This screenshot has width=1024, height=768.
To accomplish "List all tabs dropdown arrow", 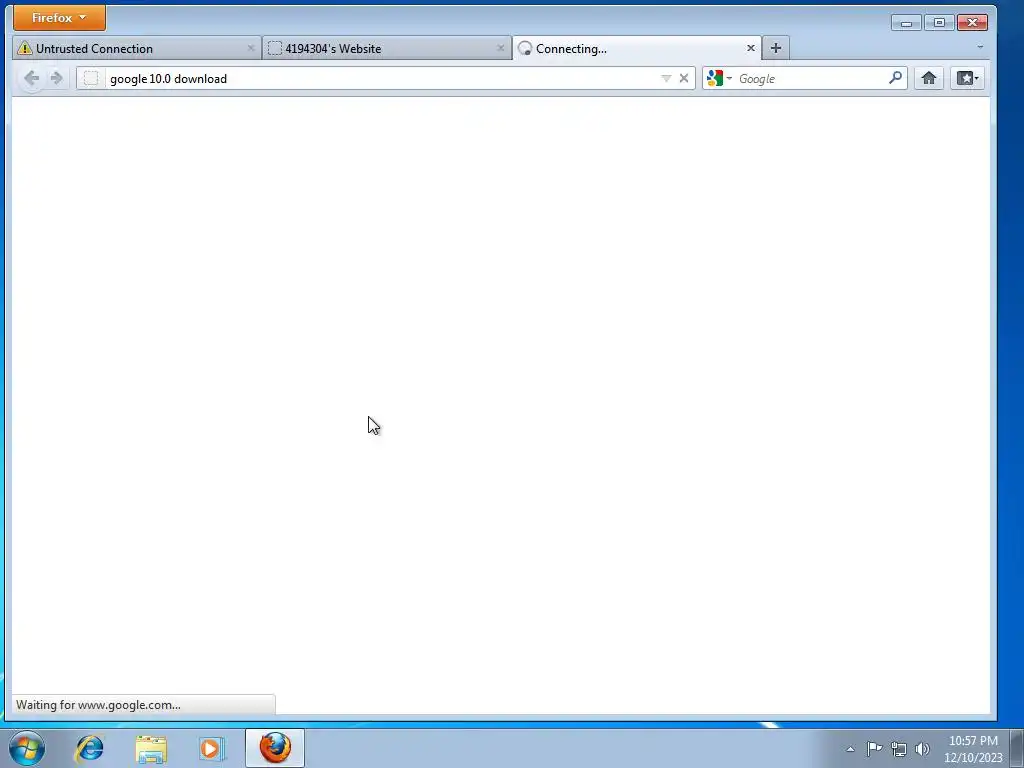I will tap(980, 48).
